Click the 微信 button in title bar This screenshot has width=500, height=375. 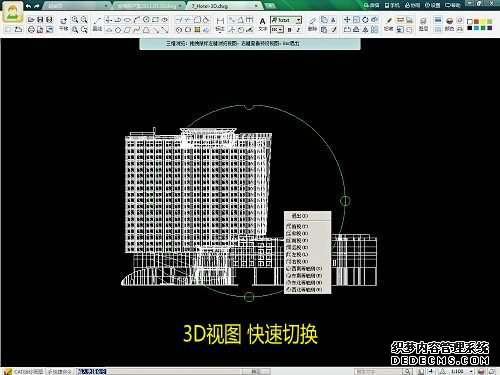pyautogui.click(x=372, y=5)
